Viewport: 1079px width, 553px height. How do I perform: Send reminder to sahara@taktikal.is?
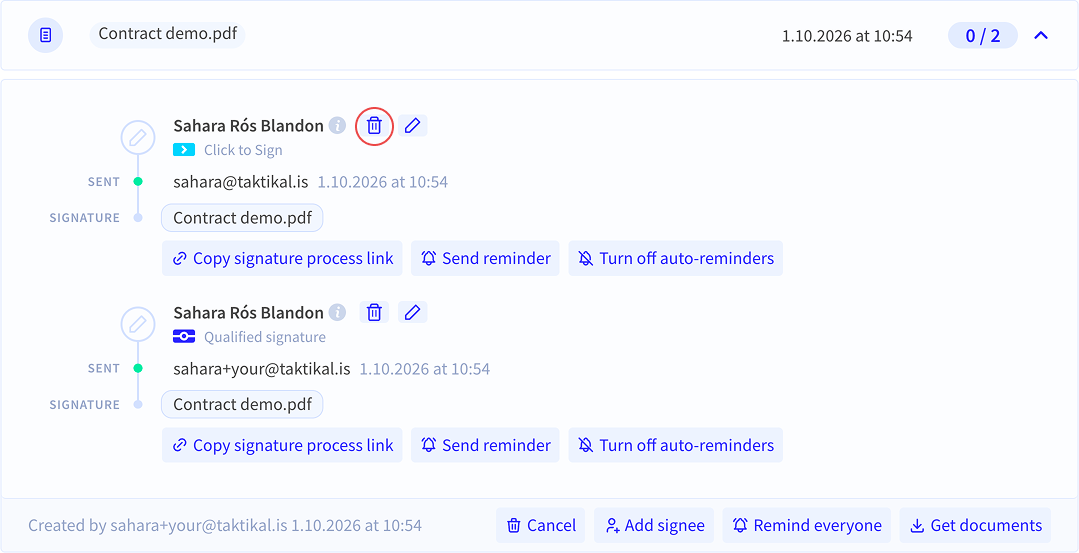click(x=485, y=259)
